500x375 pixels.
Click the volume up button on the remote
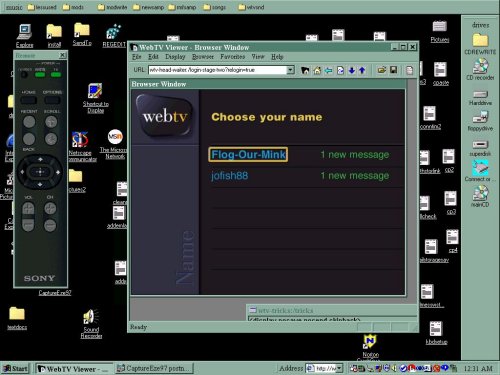(x=28, y=209)
